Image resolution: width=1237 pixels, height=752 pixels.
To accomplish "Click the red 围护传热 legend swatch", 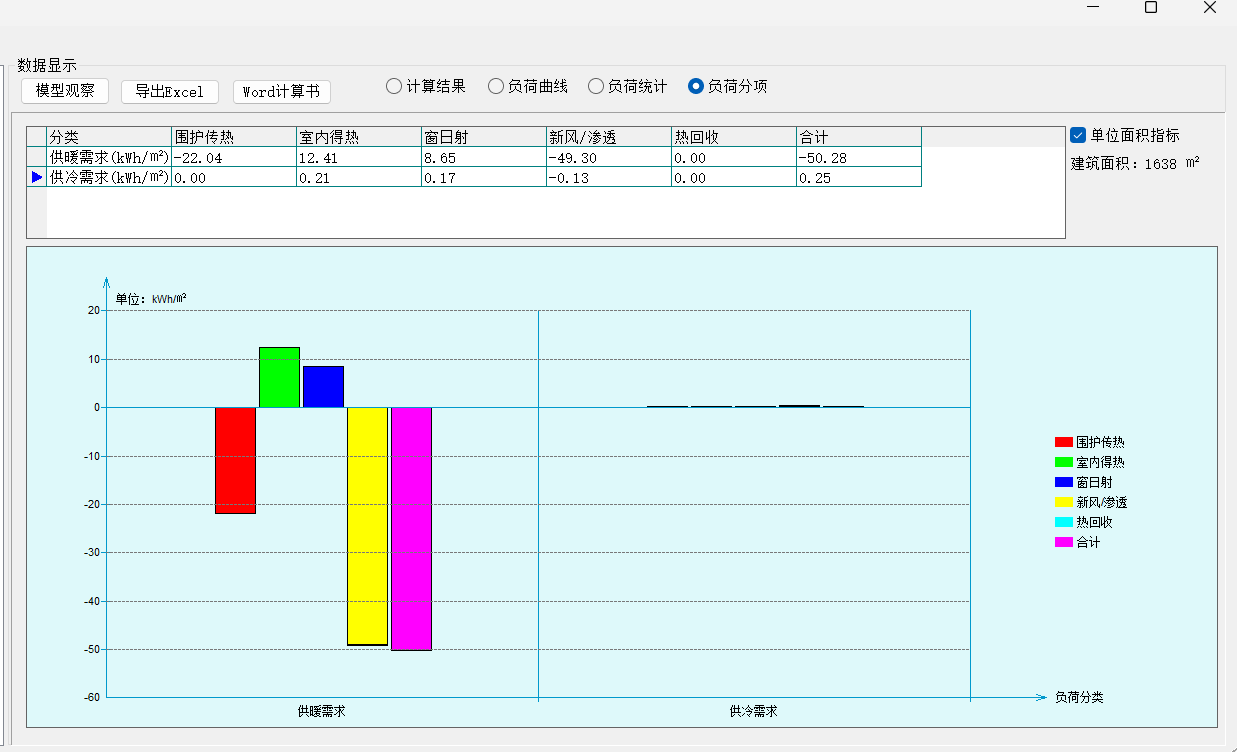I will pyautogui.click(x=1064, y=442).
